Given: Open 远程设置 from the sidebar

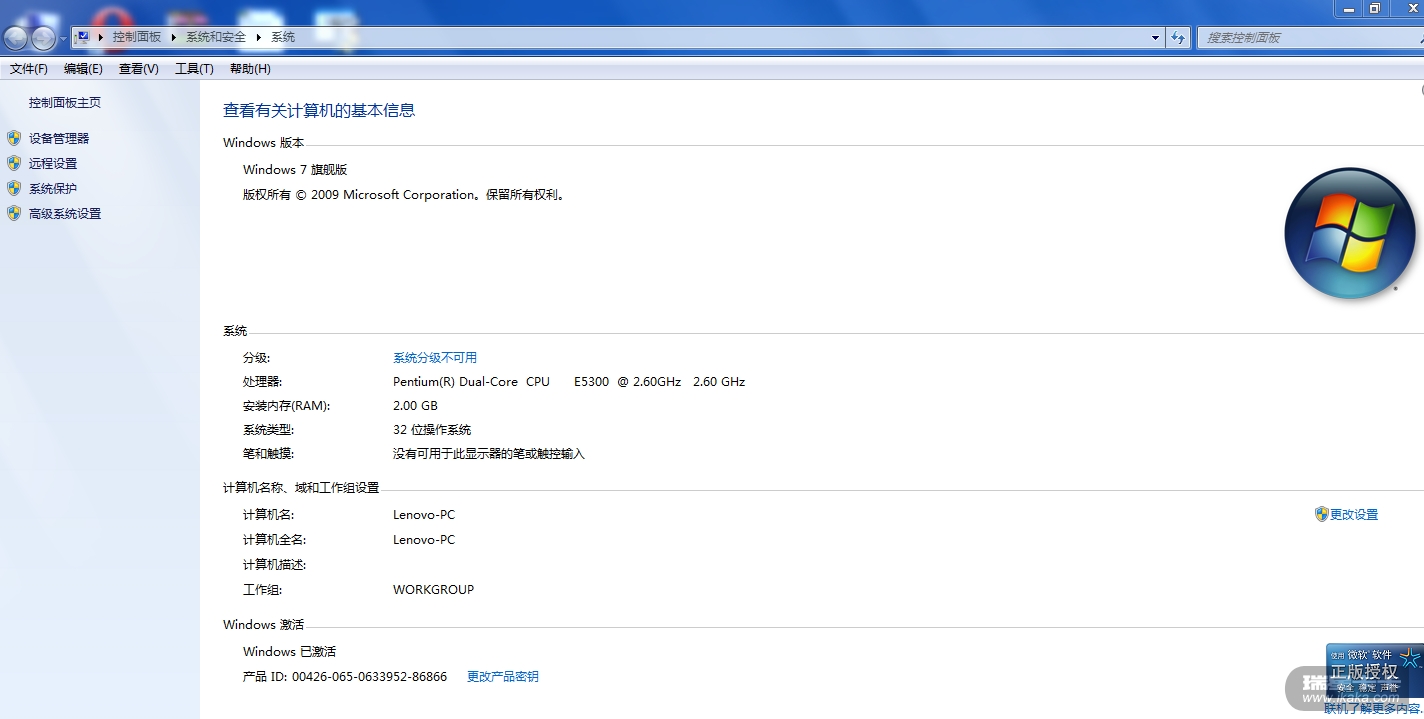Looking at the screenshot, I should coord(53,164).
